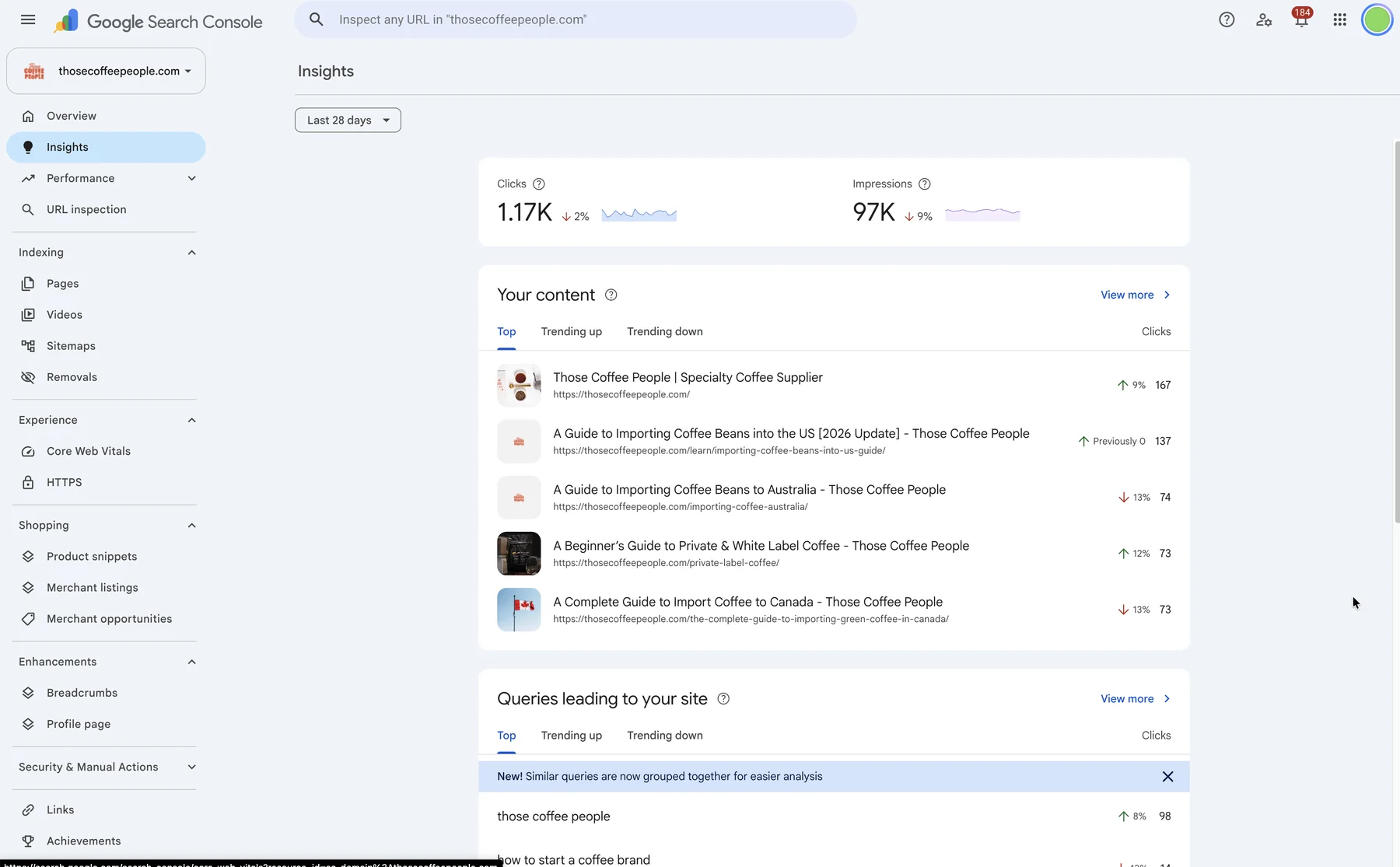Click the page vertical scrollbar
This screenshot has height=867, width=1400.
pos(1397,332)
